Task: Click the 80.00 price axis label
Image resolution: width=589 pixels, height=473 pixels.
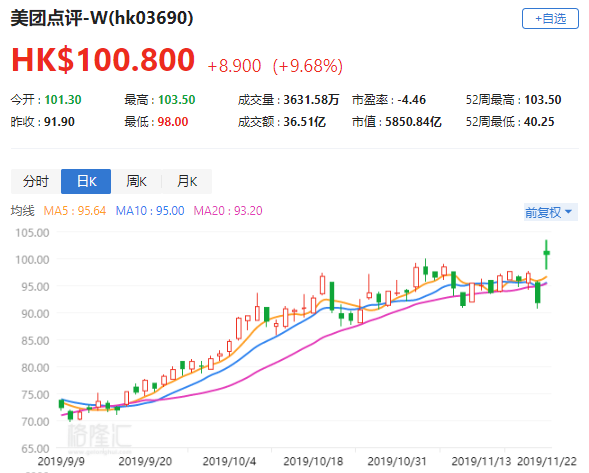Action: tap(35, 367)
